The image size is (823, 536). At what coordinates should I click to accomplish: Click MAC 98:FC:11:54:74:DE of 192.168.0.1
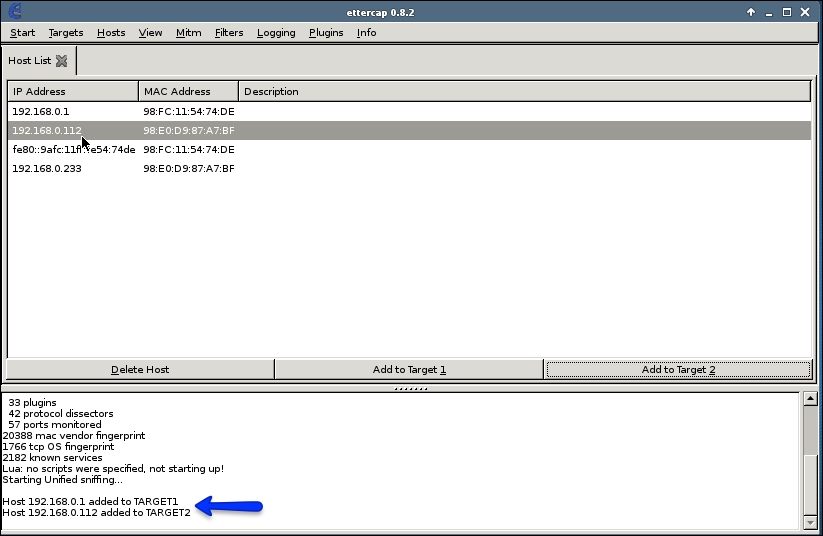click(189, 111)
